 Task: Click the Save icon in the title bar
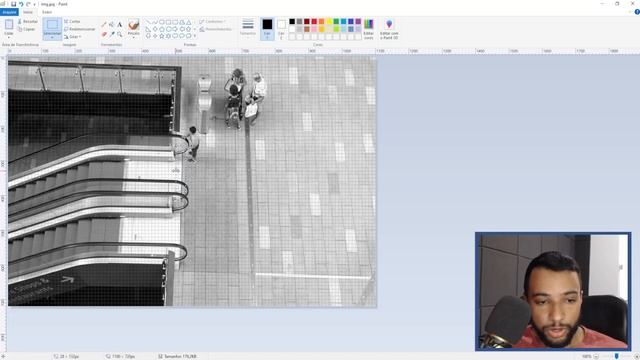tap(13, 4)
